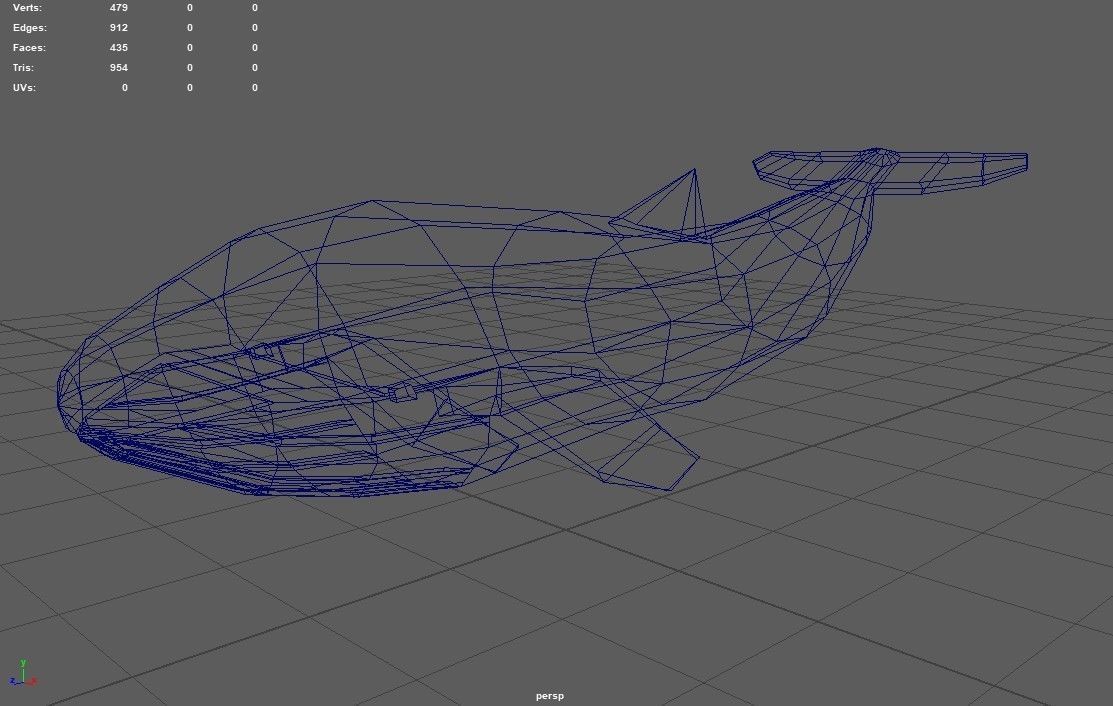Click the Faces count value 435
The image size is (1113, 706).
(x=119, y=48)
